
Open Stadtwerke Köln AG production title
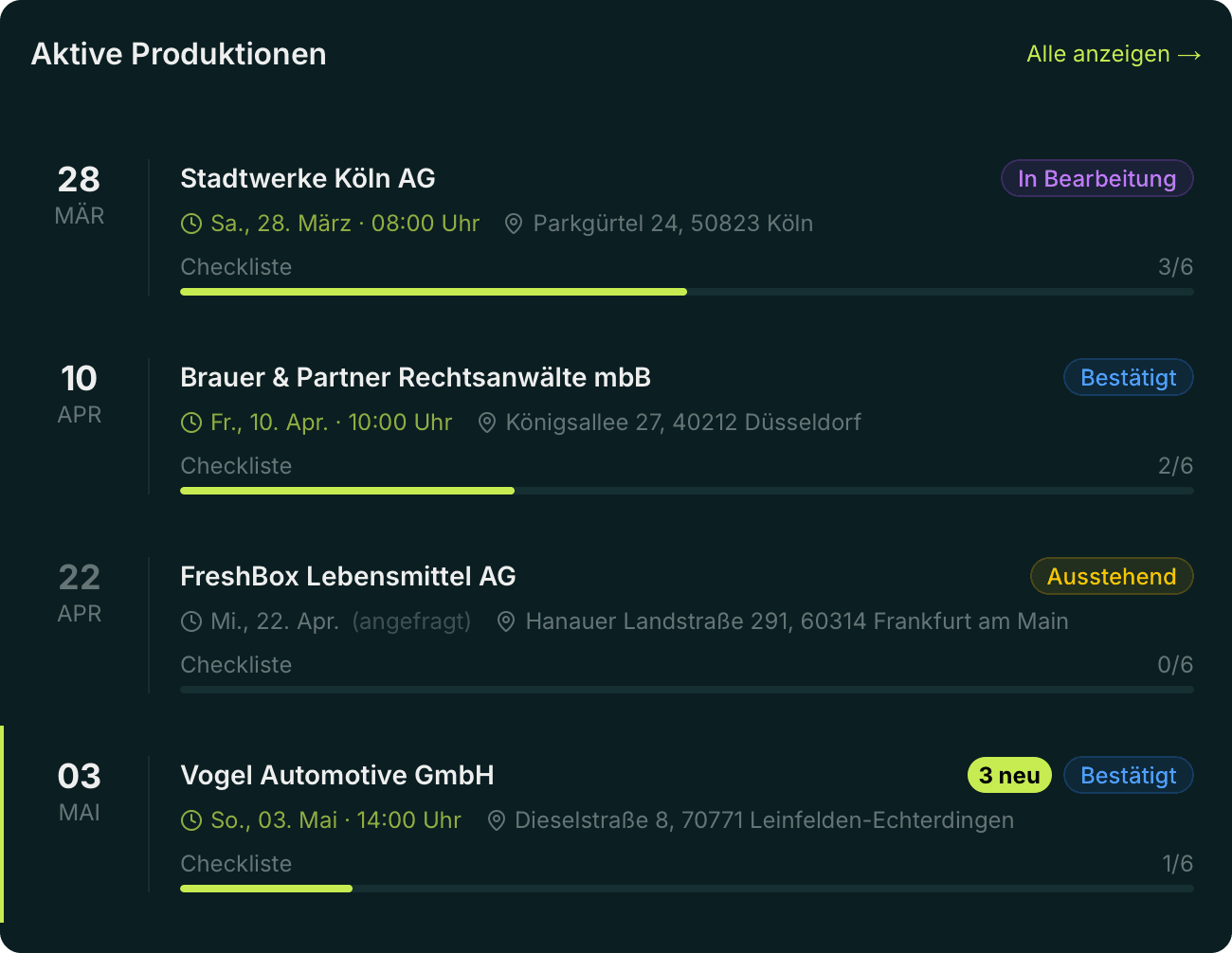click(x=308, y=179)
